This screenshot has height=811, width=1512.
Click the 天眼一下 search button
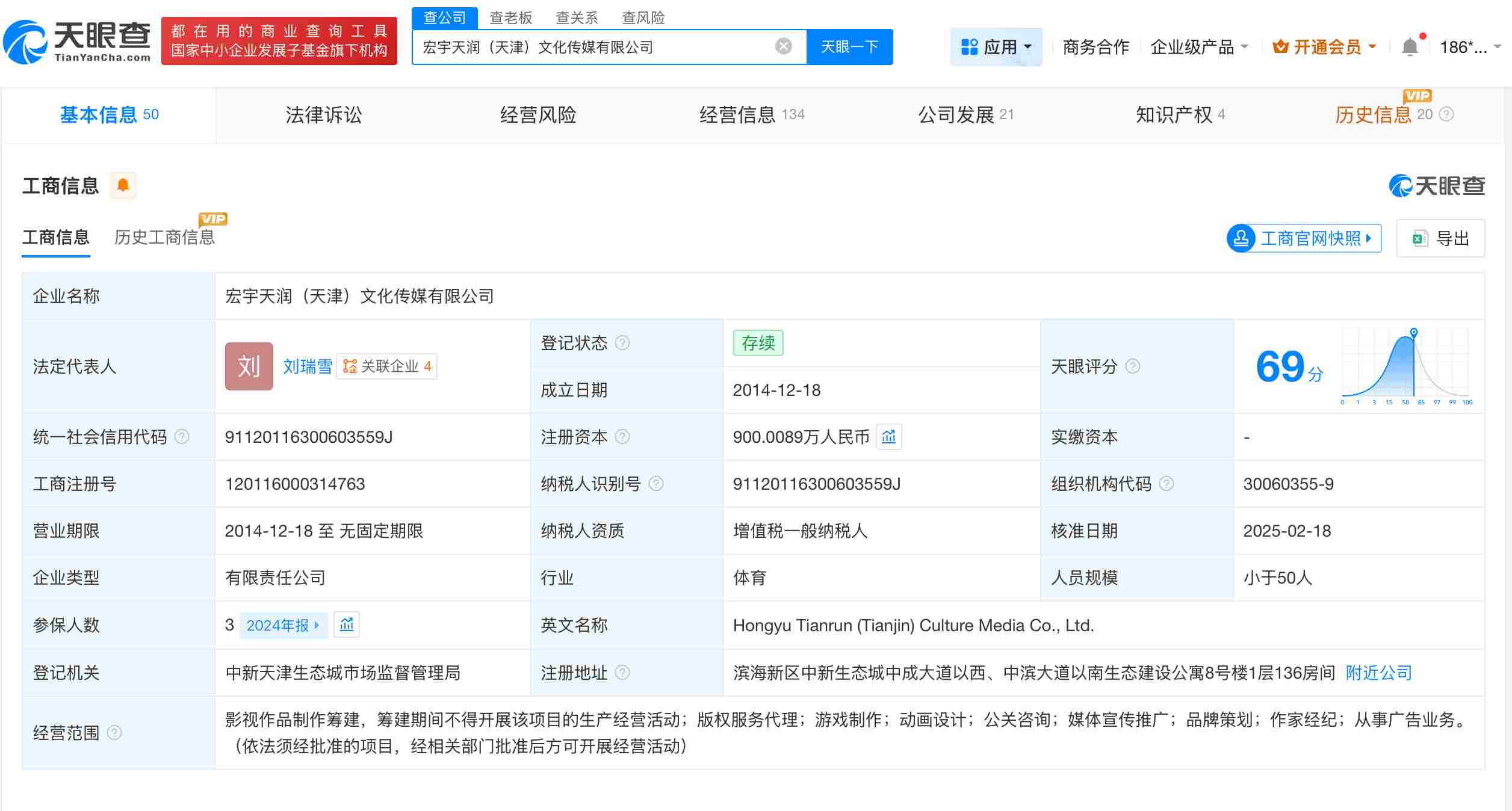click(849, 46)
